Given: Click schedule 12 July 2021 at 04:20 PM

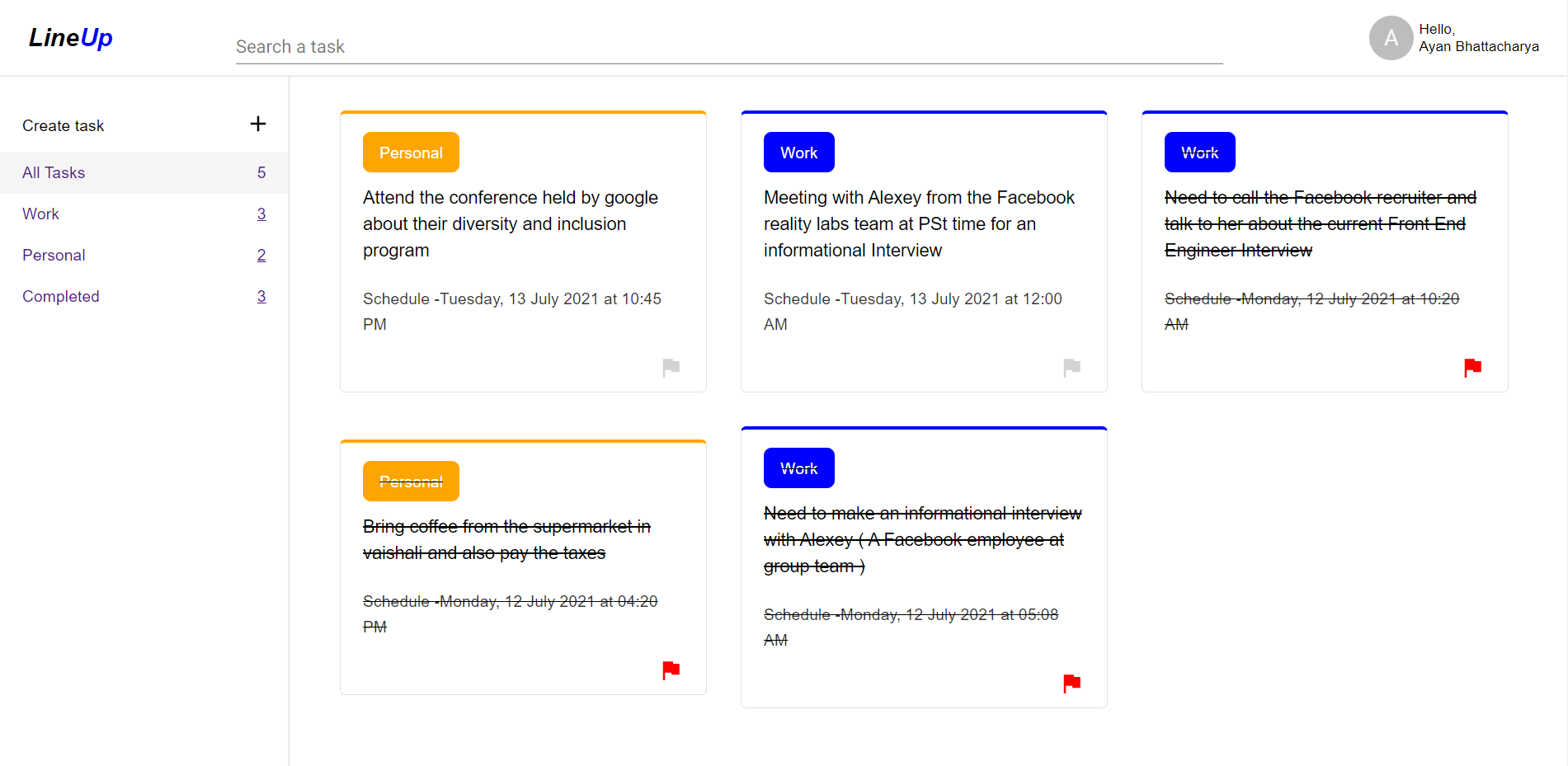Looking at the screenshot, I should tap(510, 614).
